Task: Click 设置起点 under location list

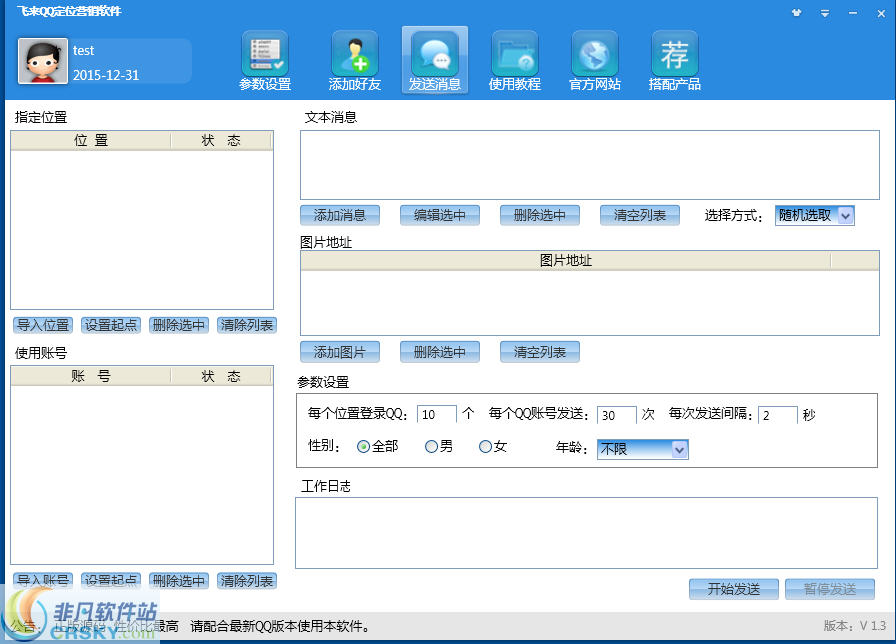Action: tap(111, 325)
